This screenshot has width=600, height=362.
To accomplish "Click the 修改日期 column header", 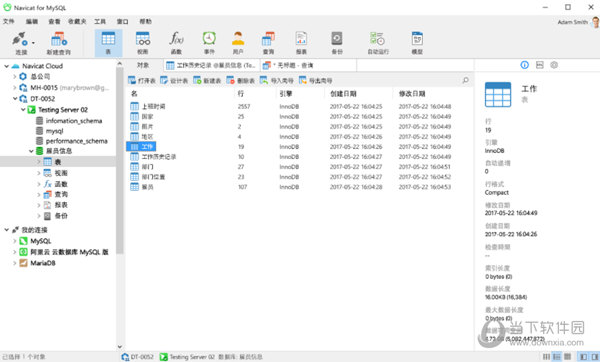I will (x=412, y=94).
